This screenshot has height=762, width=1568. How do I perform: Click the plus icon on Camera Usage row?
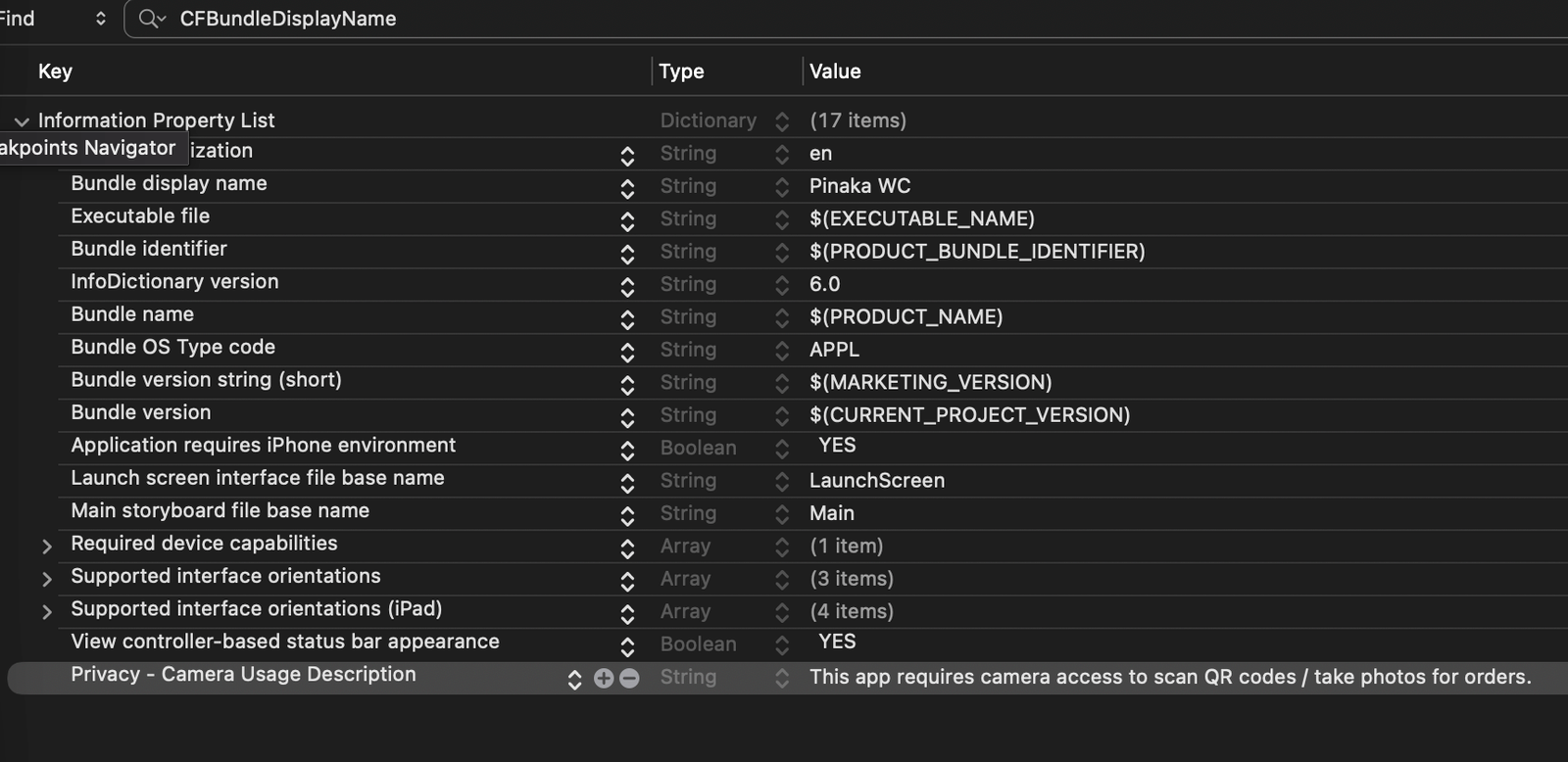tap(604, 678)
